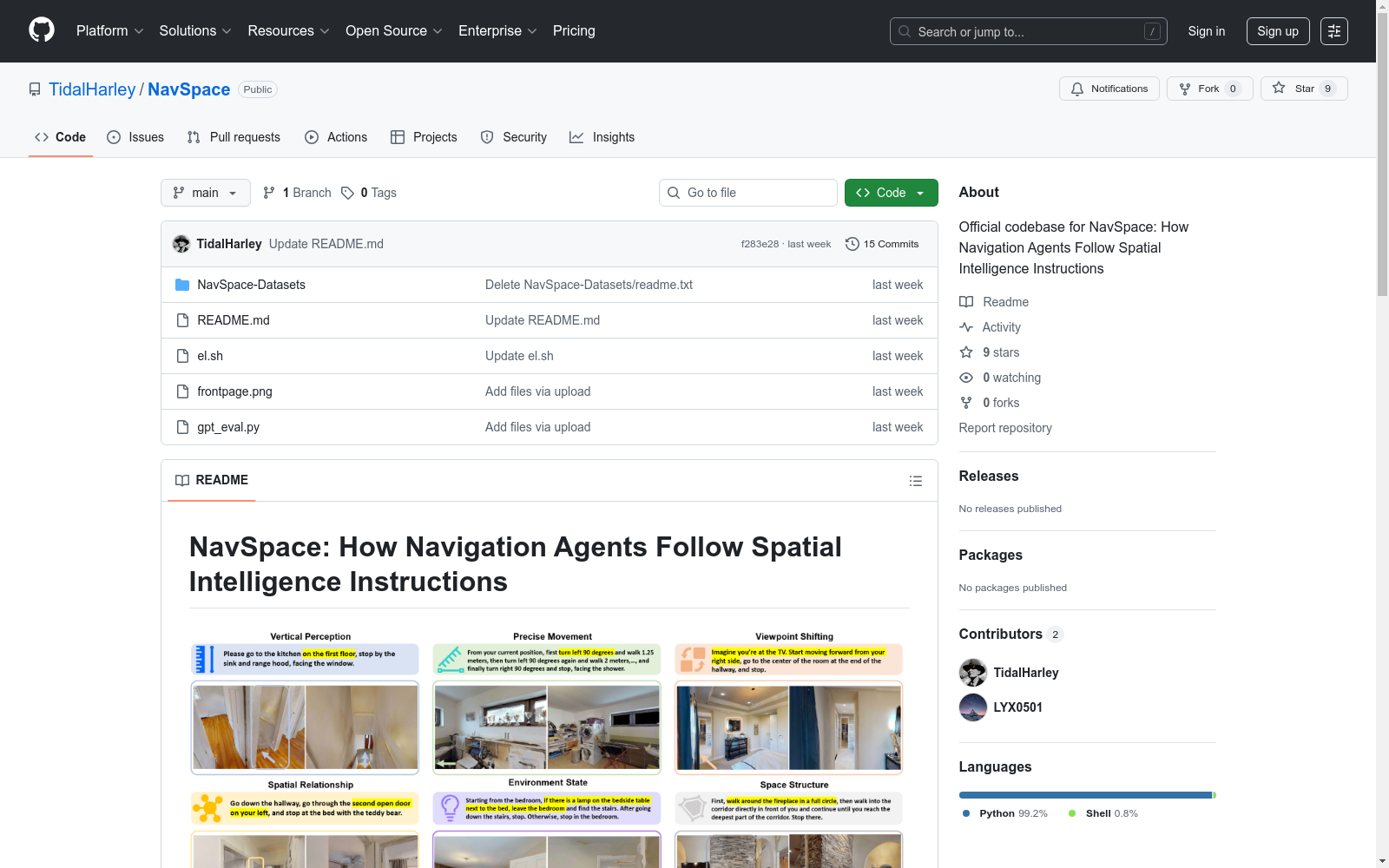Open commit hash f283e28
The height and width of the screenshot is (868, 1389).
(760, 244)
